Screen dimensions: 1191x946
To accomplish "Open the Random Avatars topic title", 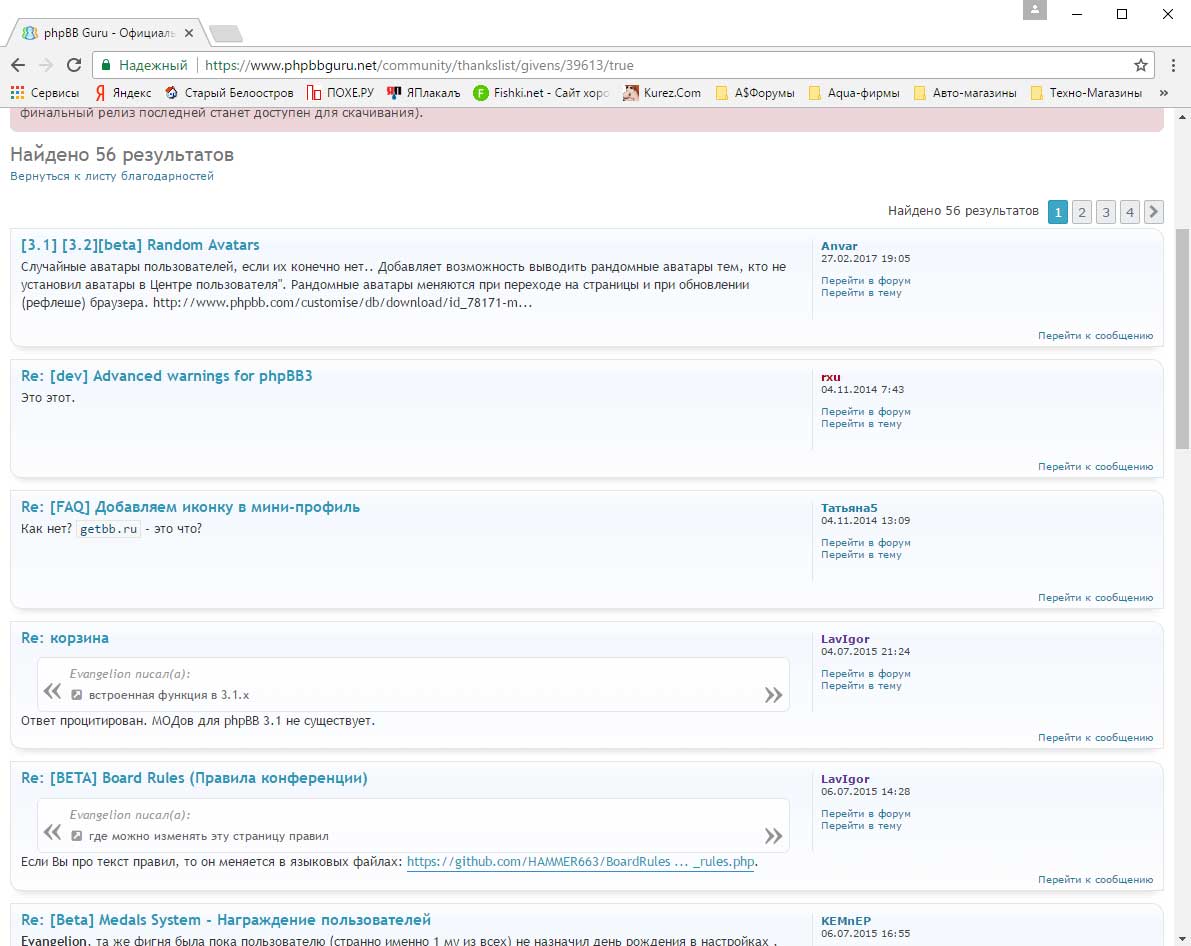I will 140,245.
